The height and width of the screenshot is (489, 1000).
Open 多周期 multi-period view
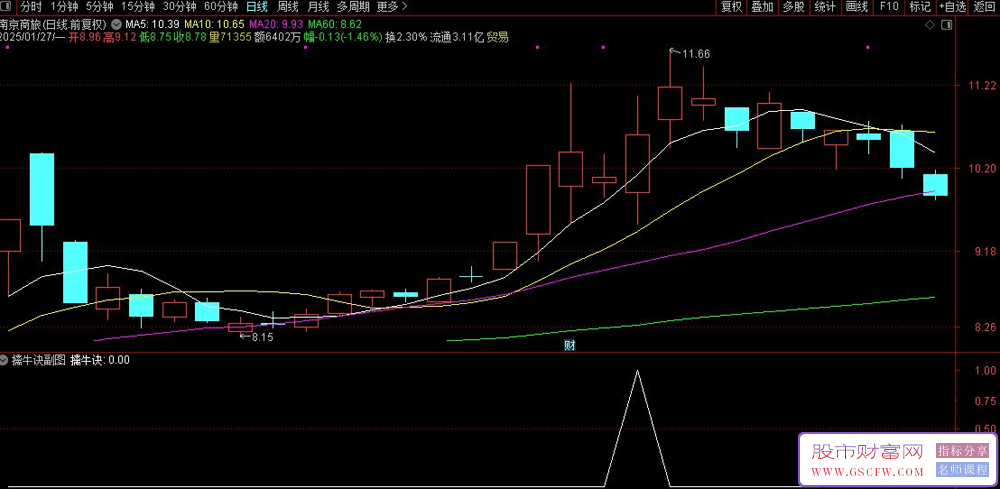353,7
